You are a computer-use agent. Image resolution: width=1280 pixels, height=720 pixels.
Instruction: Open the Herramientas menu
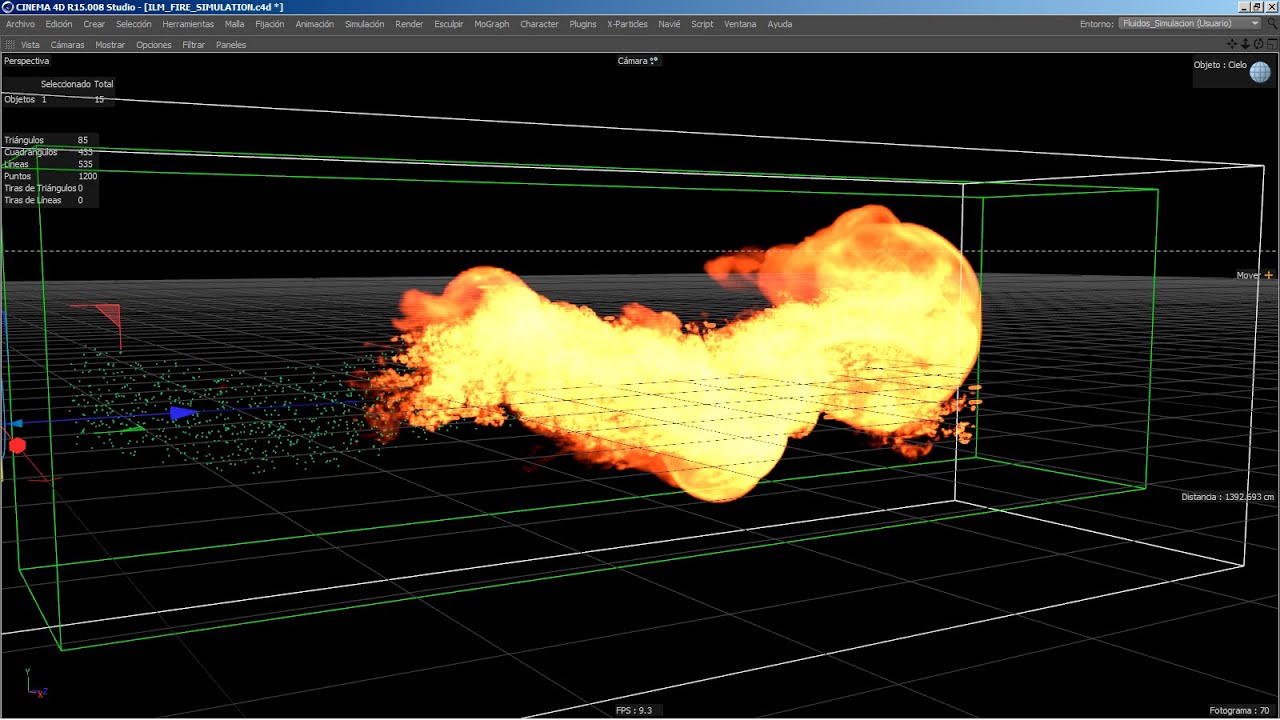pos(188,24)
